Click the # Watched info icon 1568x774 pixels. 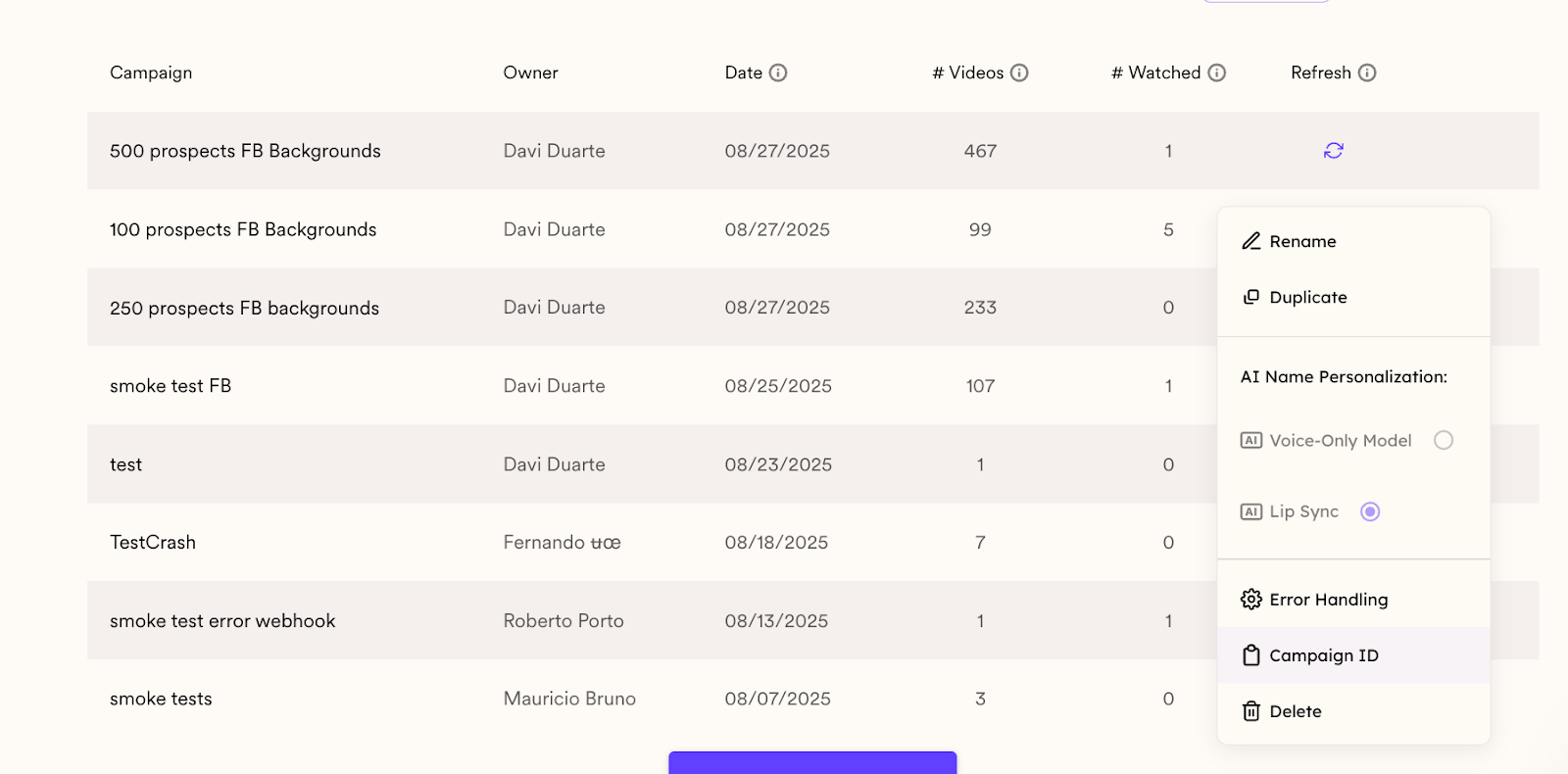pyautogui.click(x=1217, y=73)
